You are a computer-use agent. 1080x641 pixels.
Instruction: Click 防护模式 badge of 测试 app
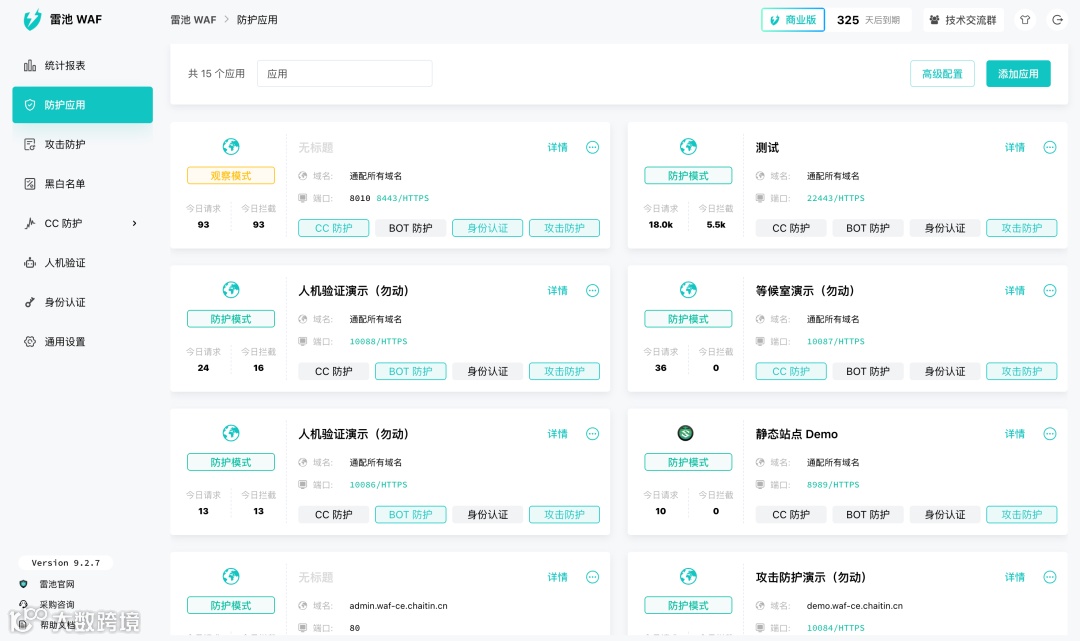pos(688,176)
